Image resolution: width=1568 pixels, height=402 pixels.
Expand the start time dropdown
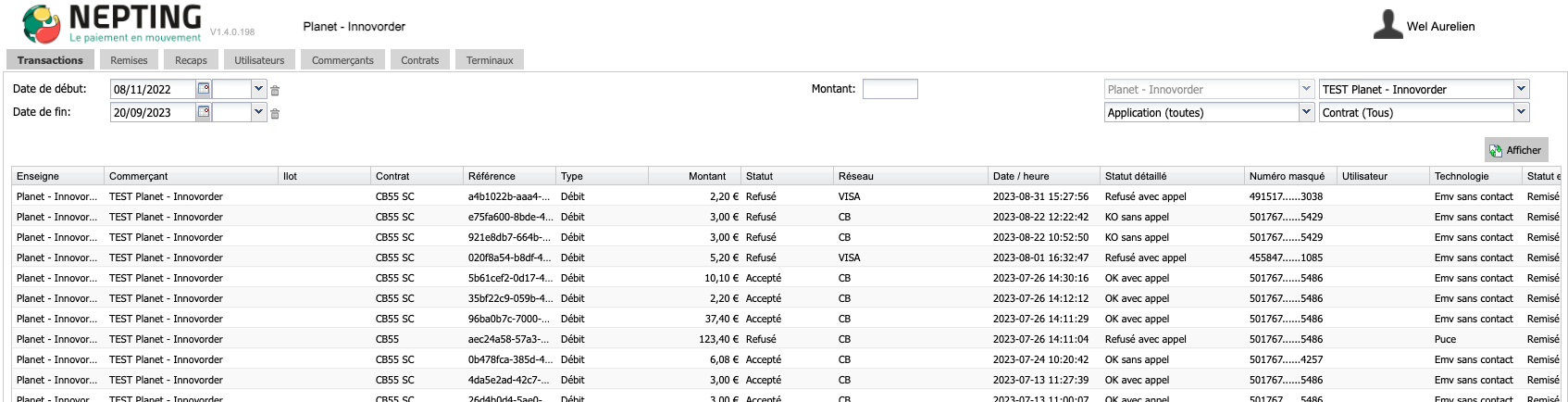[x=258, y=90]
